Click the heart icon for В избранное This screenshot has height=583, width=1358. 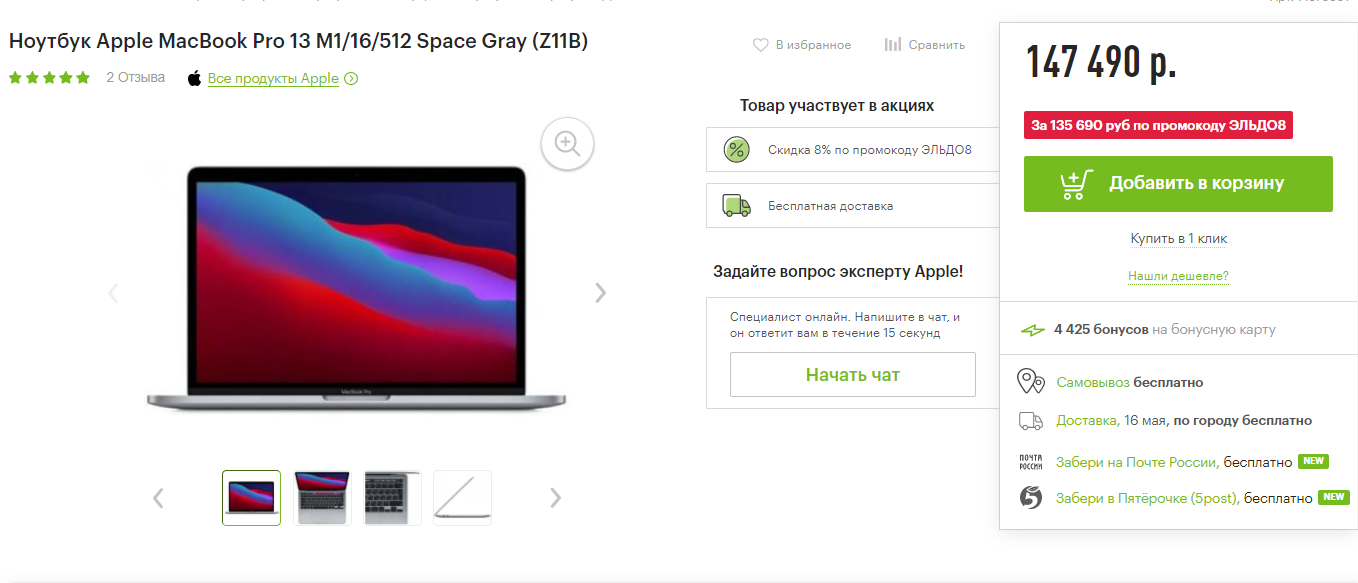click(x=761, y=45)
